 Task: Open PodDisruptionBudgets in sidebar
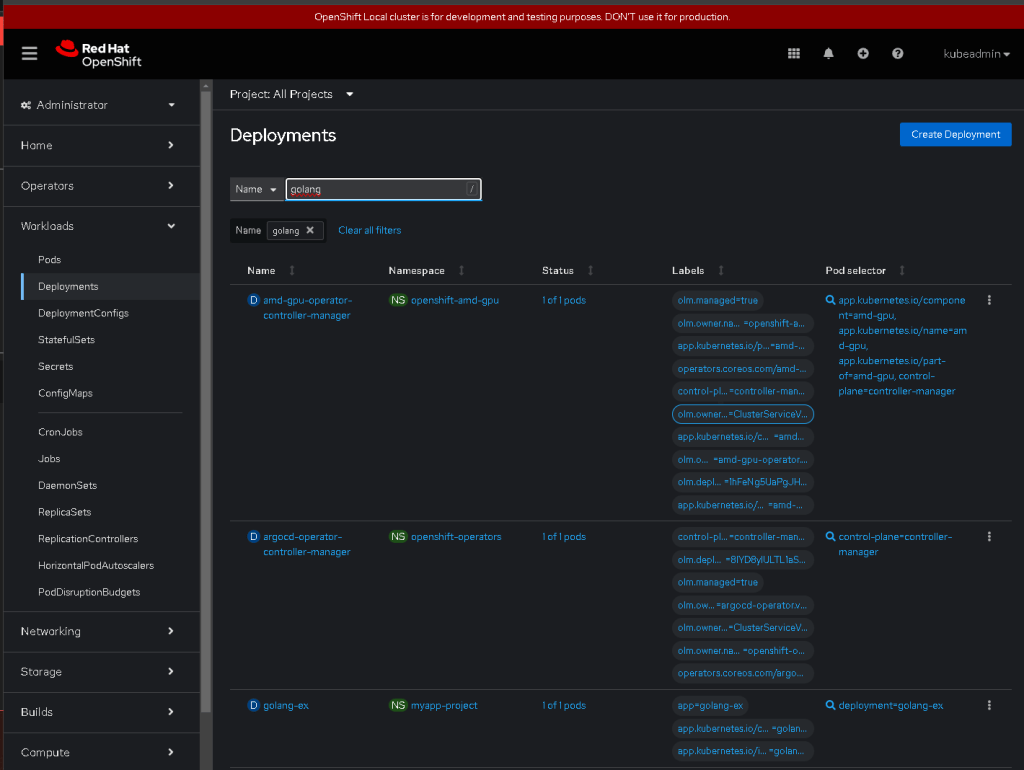point(89,592)
